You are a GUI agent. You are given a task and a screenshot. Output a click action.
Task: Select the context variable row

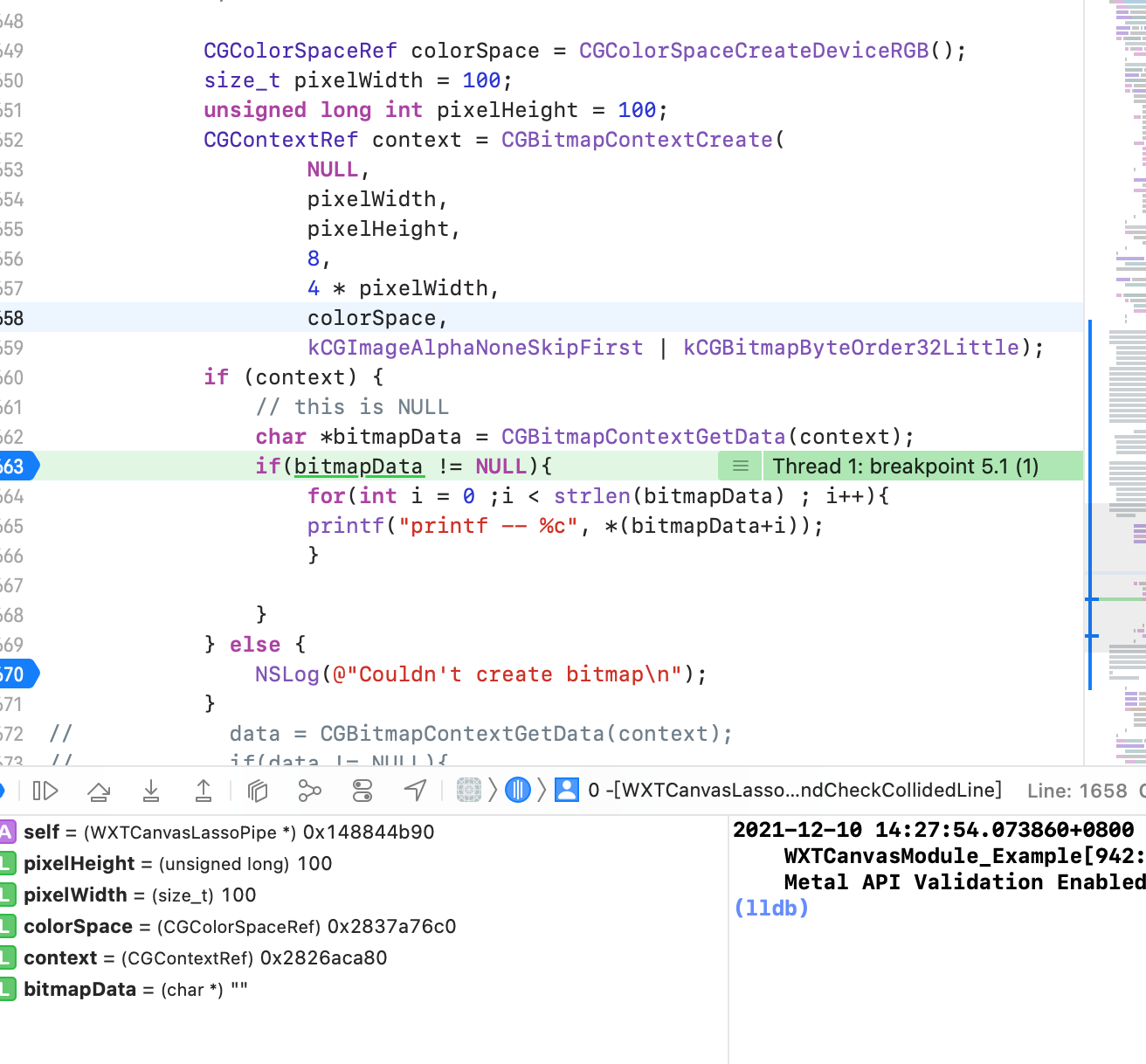coord(363,958)
